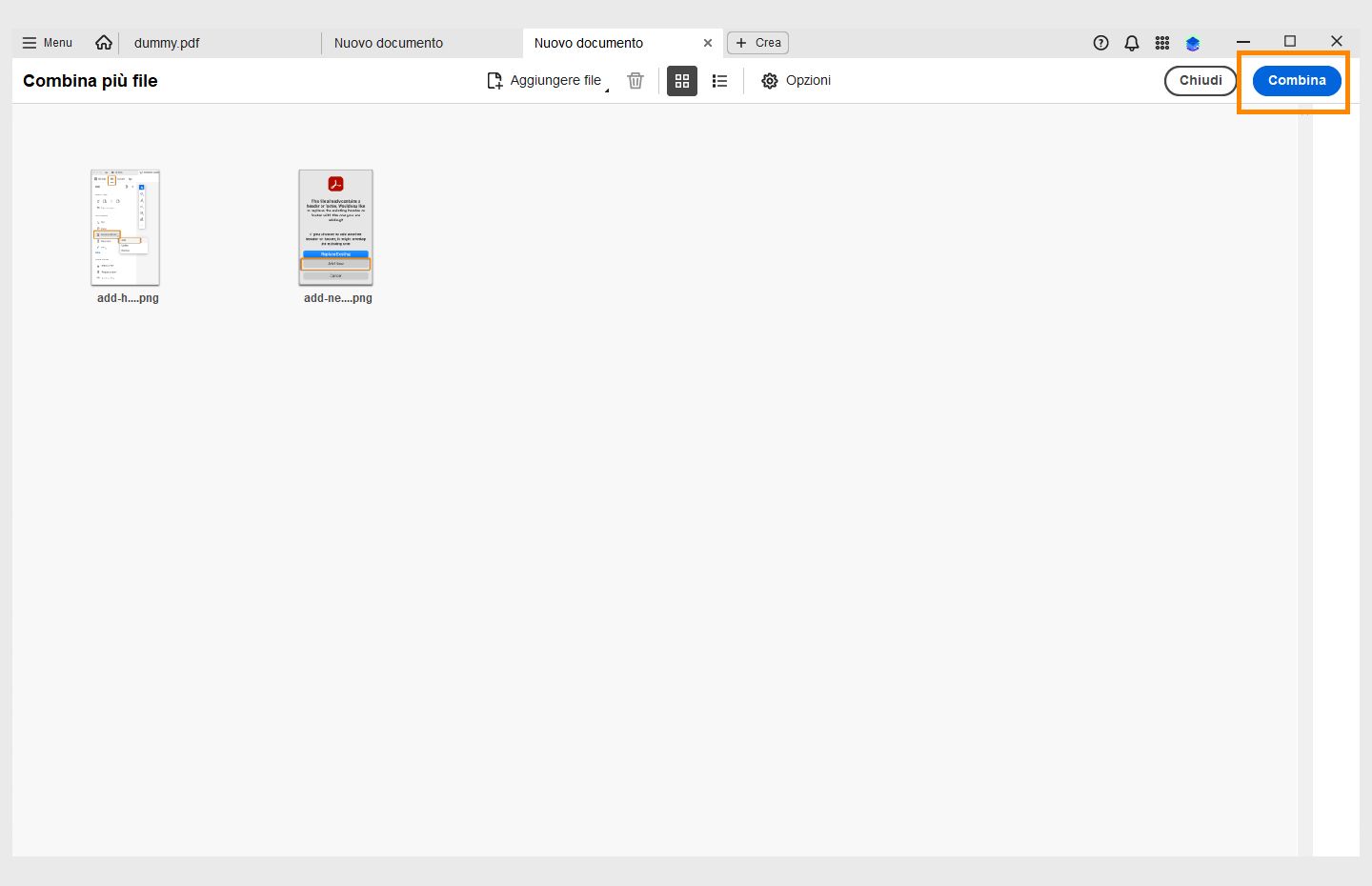Select the add-ne....png thumbnail

pyautogui.click(x=335, y=228)
